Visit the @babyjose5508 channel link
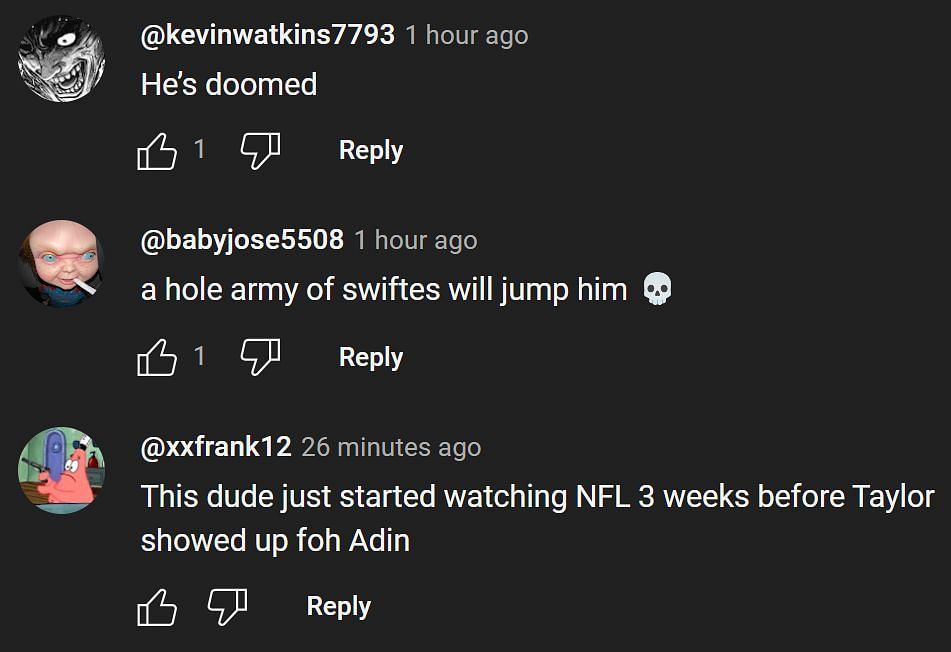 click(242, 240)
